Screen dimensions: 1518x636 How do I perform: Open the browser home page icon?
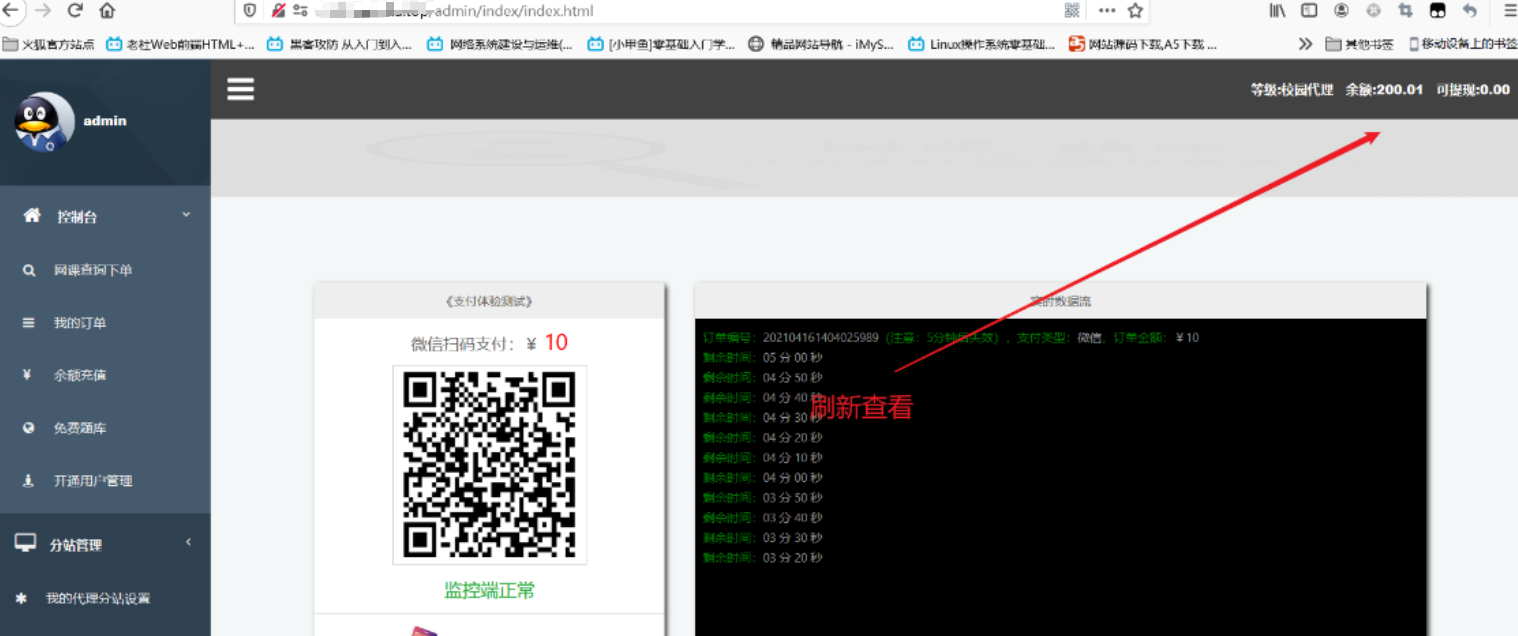tap(107, 11)
